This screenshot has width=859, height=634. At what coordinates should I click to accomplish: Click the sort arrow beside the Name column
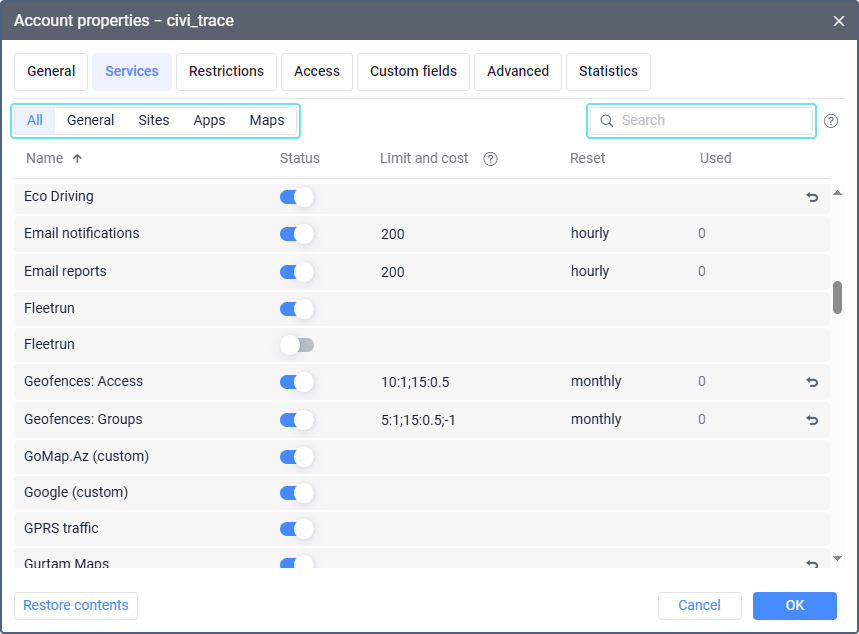[78, 159]
